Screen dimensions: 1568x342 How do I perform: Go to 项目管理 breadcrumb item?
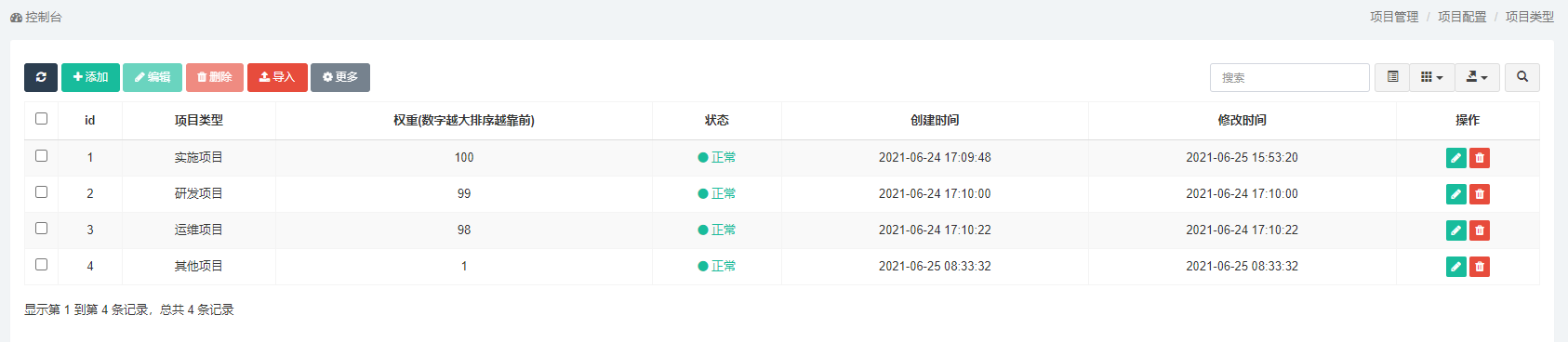1394,17
